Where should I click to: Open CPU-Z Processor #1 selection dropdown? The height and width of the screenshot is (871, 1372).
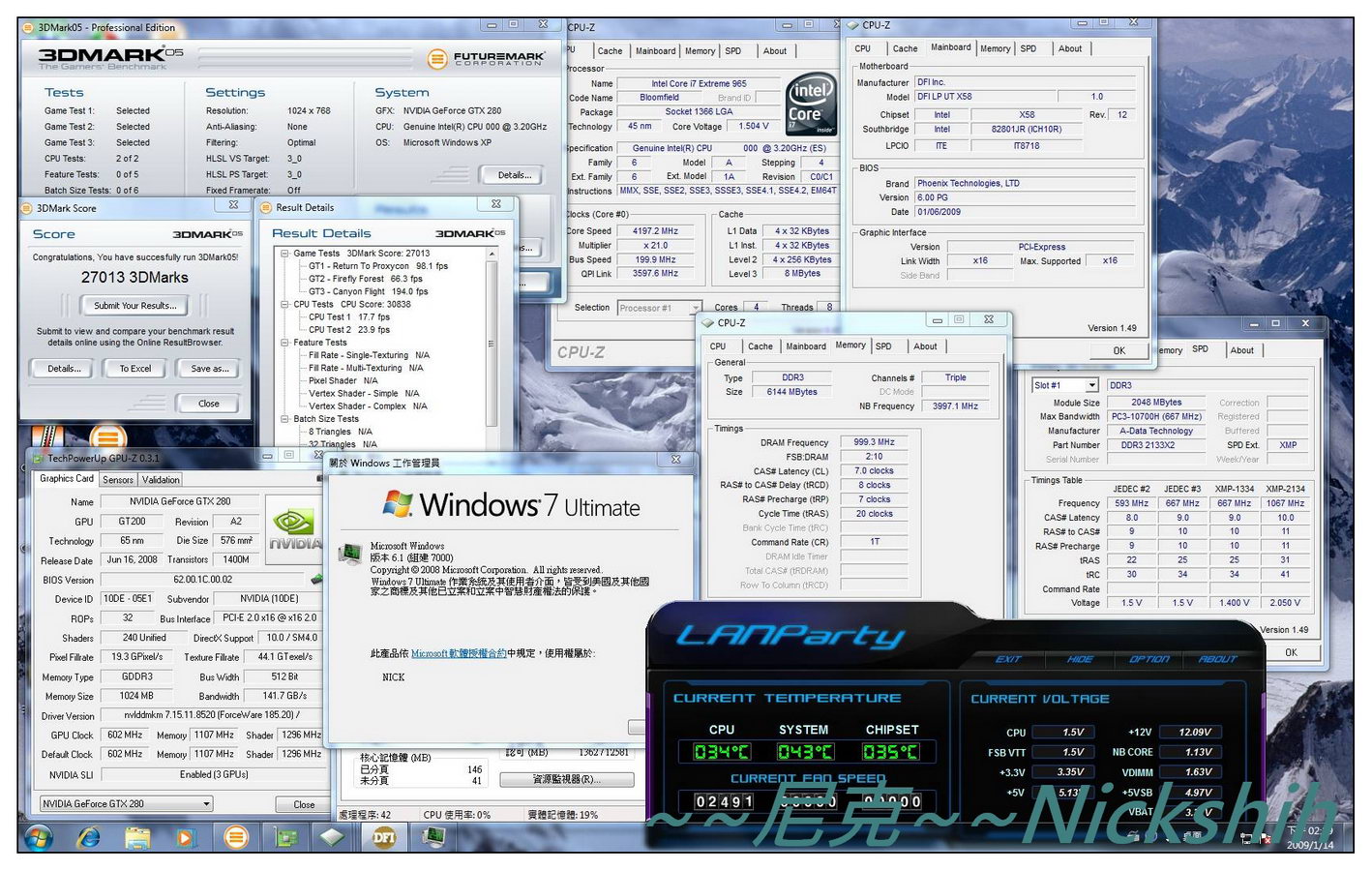pyautogui.click(x=696, y=309)
